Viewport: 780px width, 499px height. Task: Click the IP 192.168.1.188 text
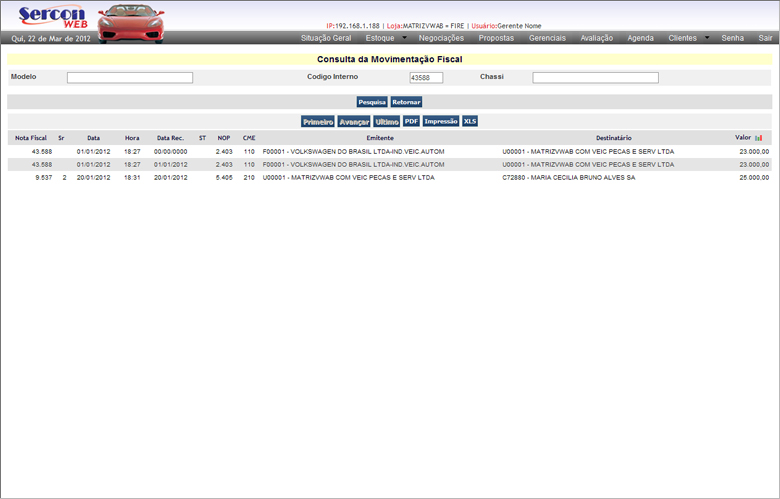[353, 26]
